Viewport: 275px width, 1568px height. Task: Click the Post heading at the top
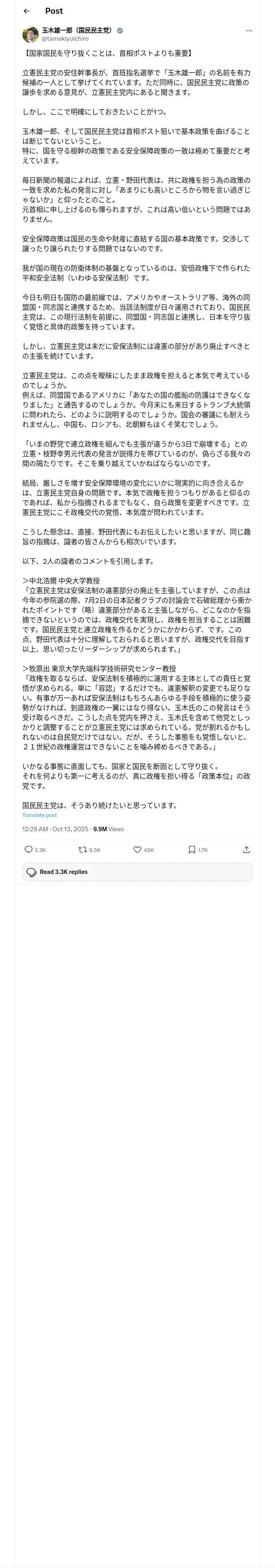coord(54,11)
